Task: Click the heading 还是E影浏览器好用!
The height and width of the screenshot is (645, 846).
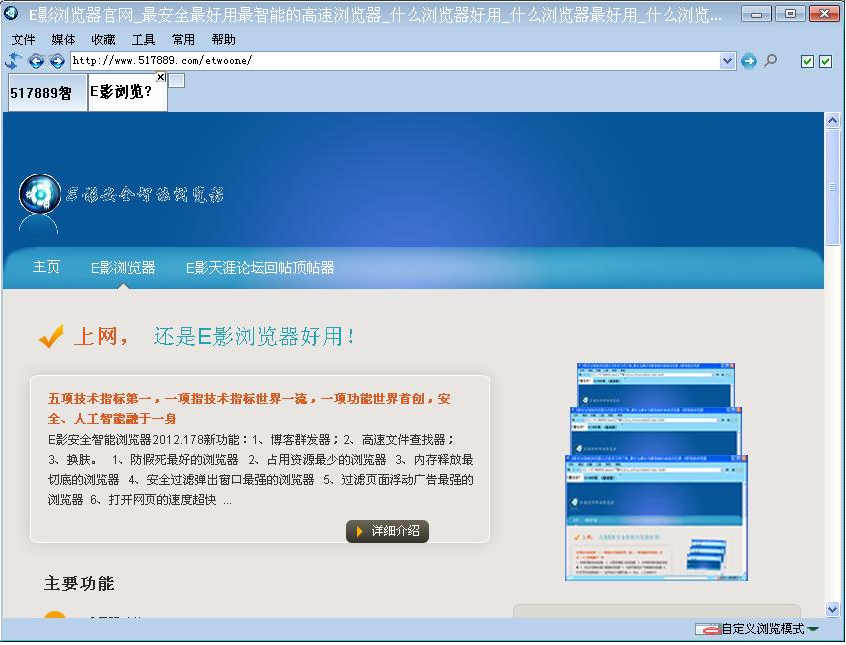Action: click(254, 336)
